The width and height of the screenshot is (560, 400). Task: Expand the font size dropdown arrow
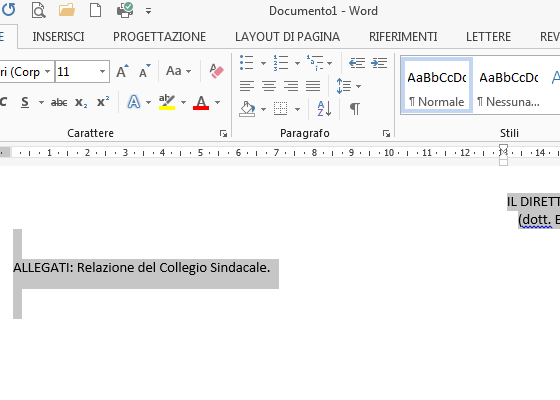pos(102,72)
